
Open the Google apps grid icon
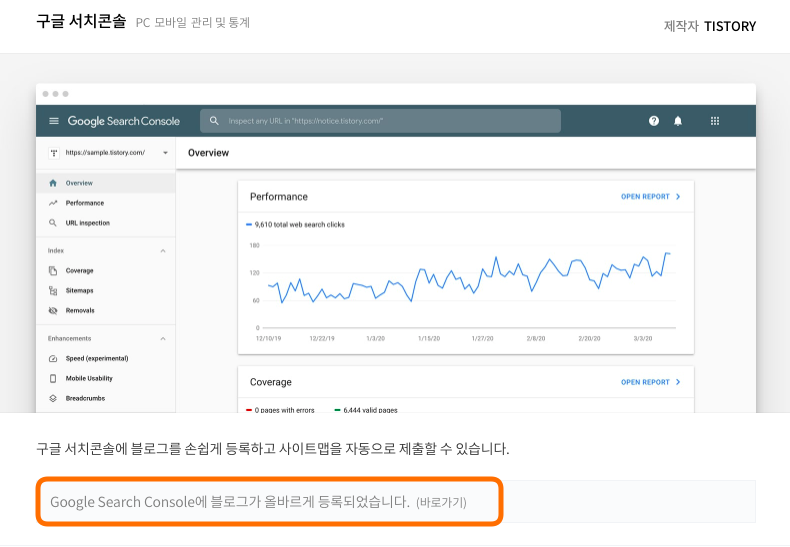715,121
